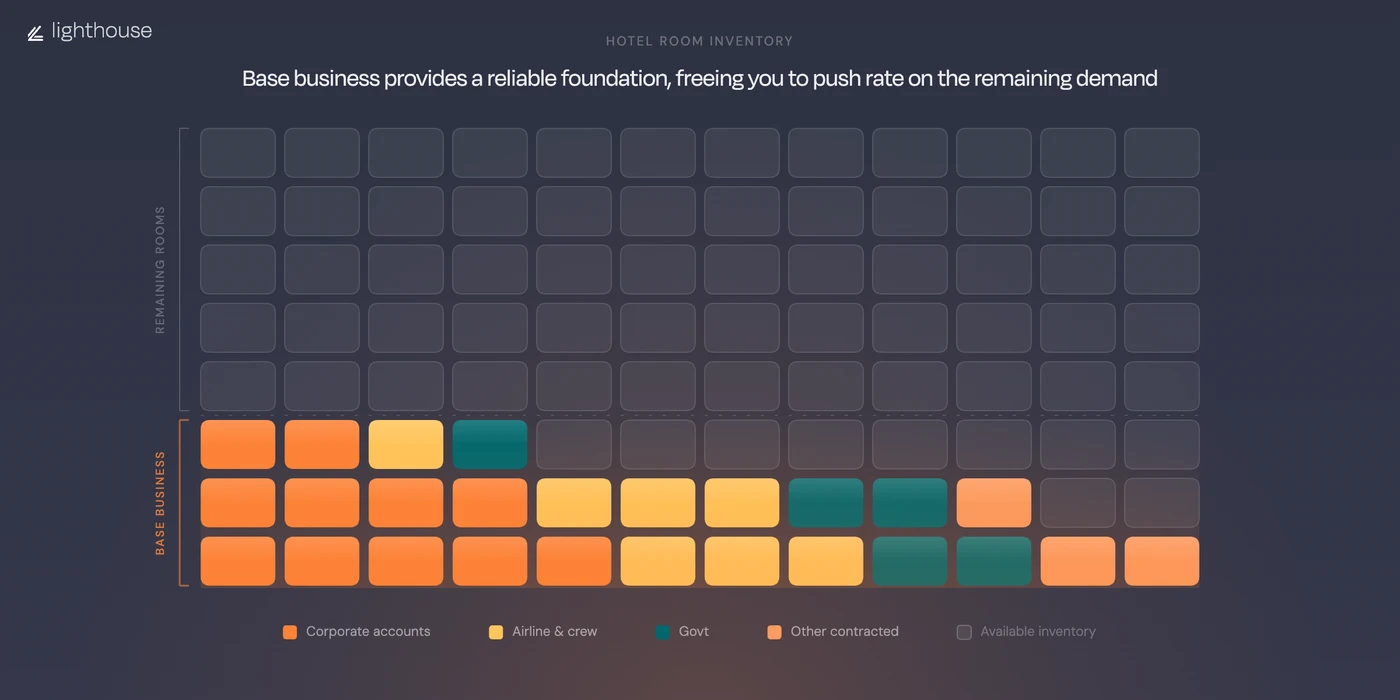Screen dimensions: 1400x700
Task: Click the top-left empty remaining-room tile
Action: (238, 153)
